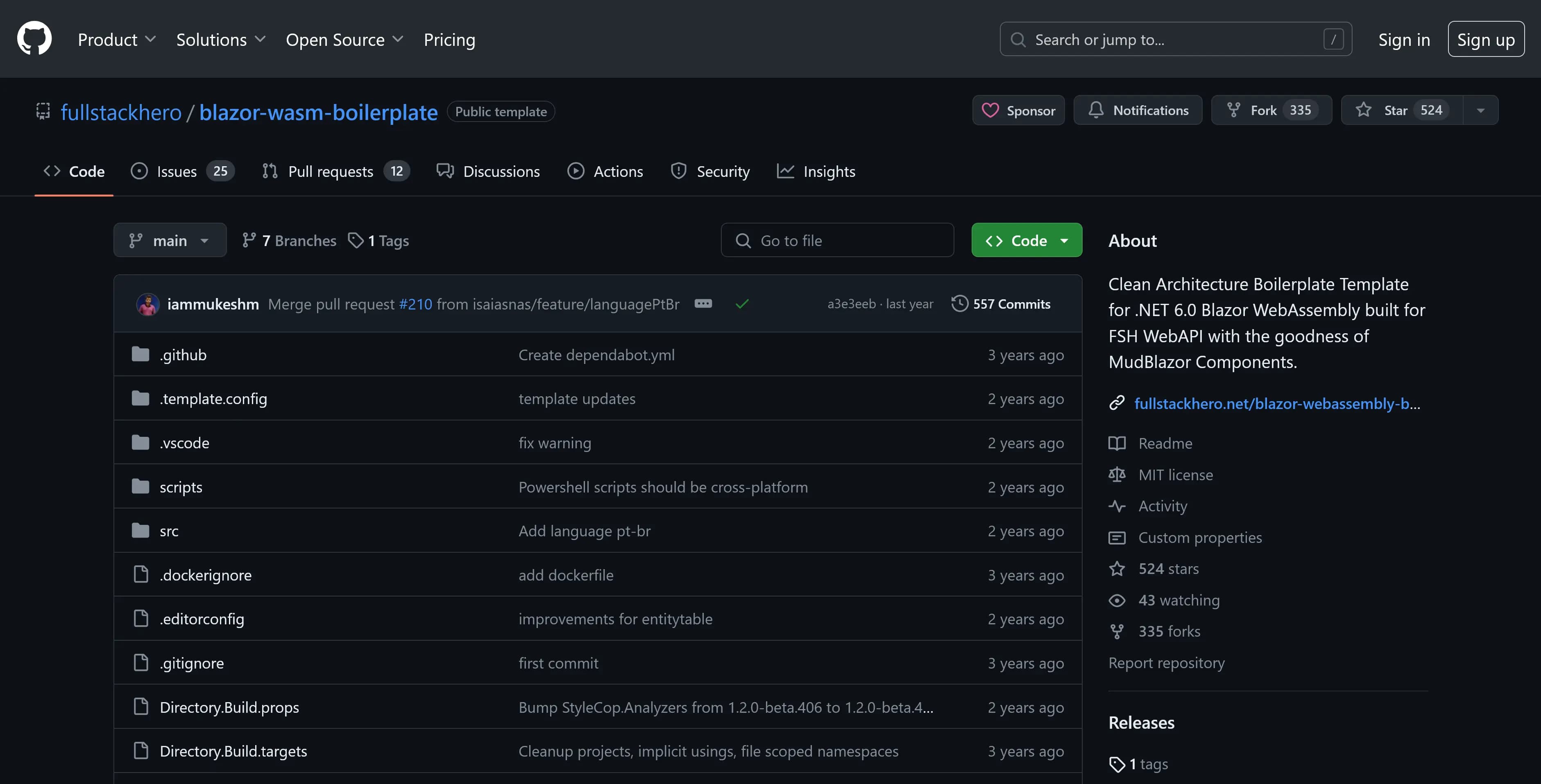The width and height of the screenshot is (1541, 784).
Task: Open the 'Add language pt-br' commit message
Action: (584, 531)
